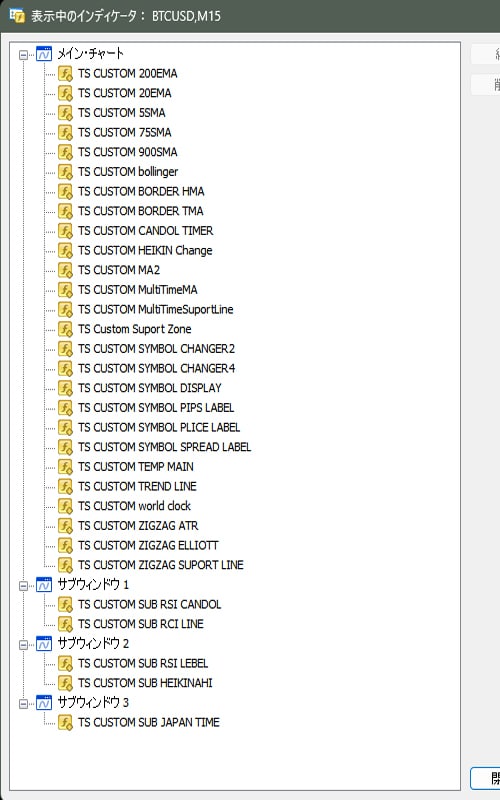Collapse the サブウィンドウ 2 tree node
The image size is (500, 800).
coord(23,645)
